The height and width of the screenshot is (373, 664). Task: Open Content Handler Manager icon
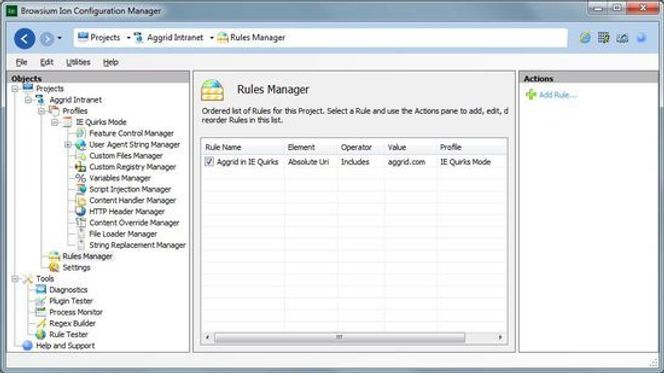[x=80, y=200]
